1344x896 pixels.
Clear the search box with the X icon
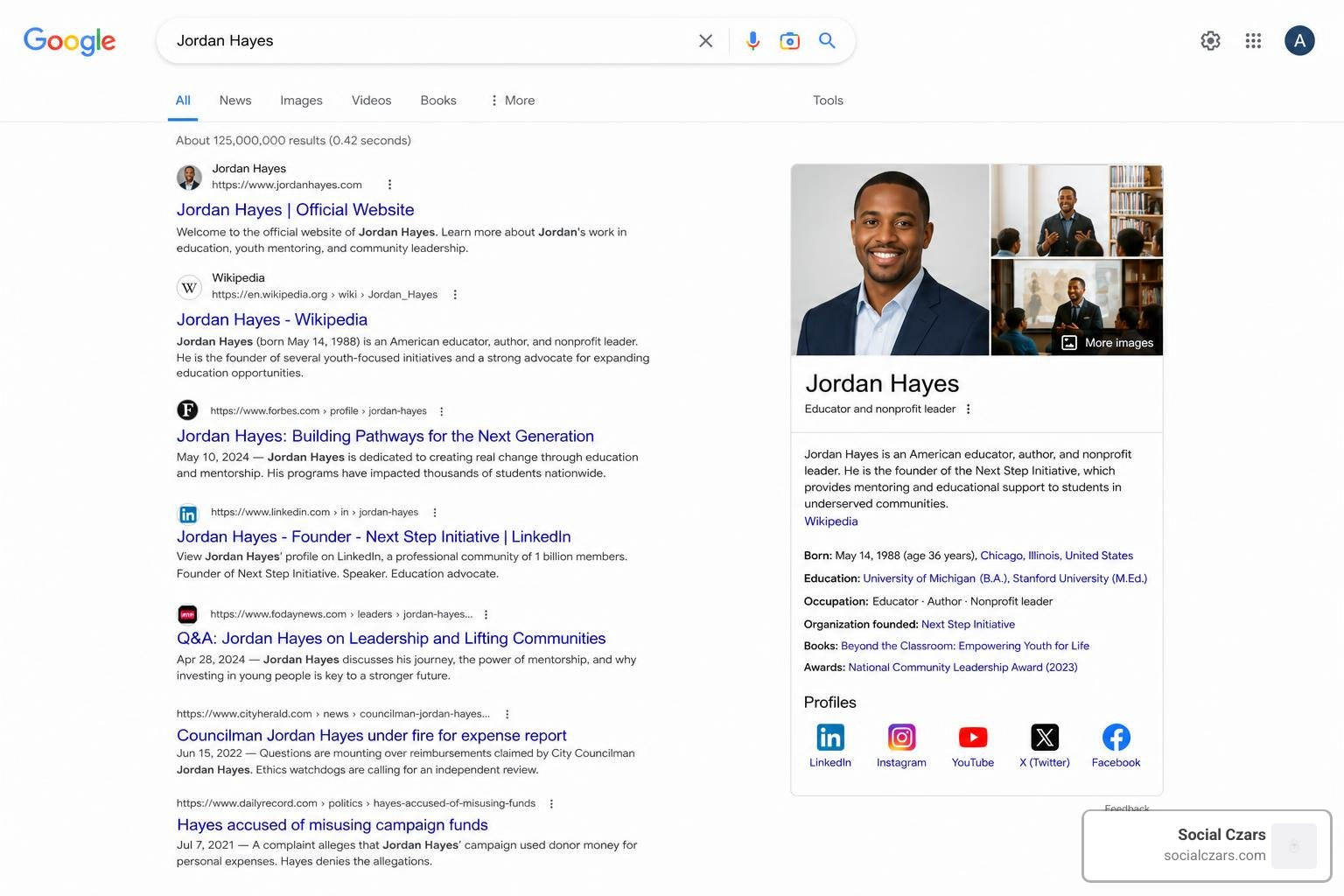705,40
